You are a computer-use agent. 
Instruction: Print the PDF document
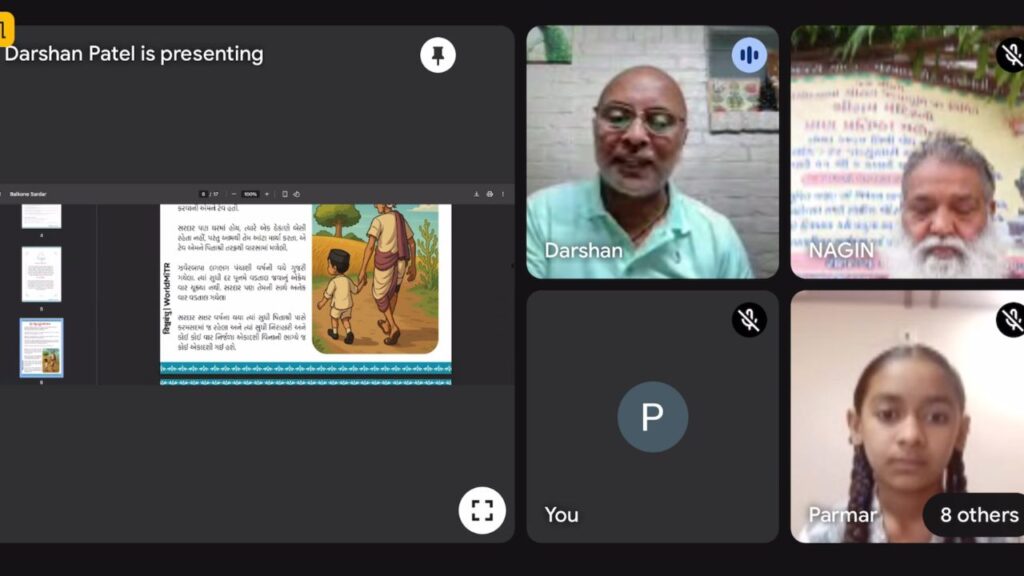(x=489, y=194)
